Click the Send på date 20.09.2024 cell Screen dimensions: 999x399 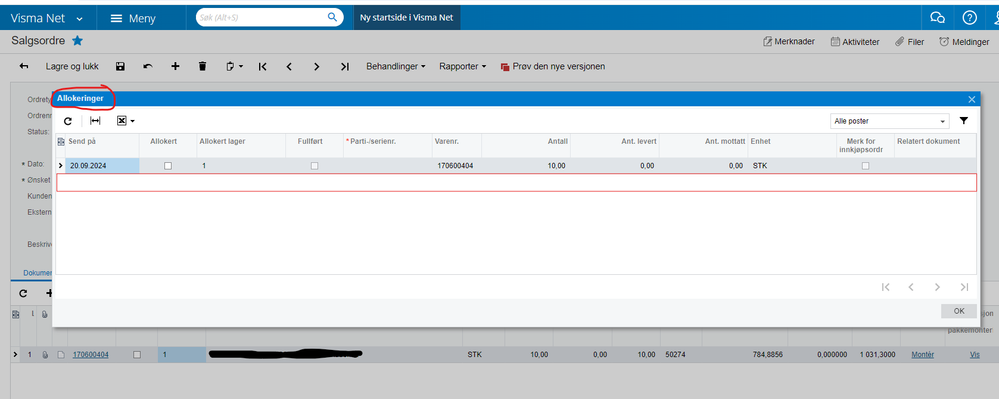(102, 166)
